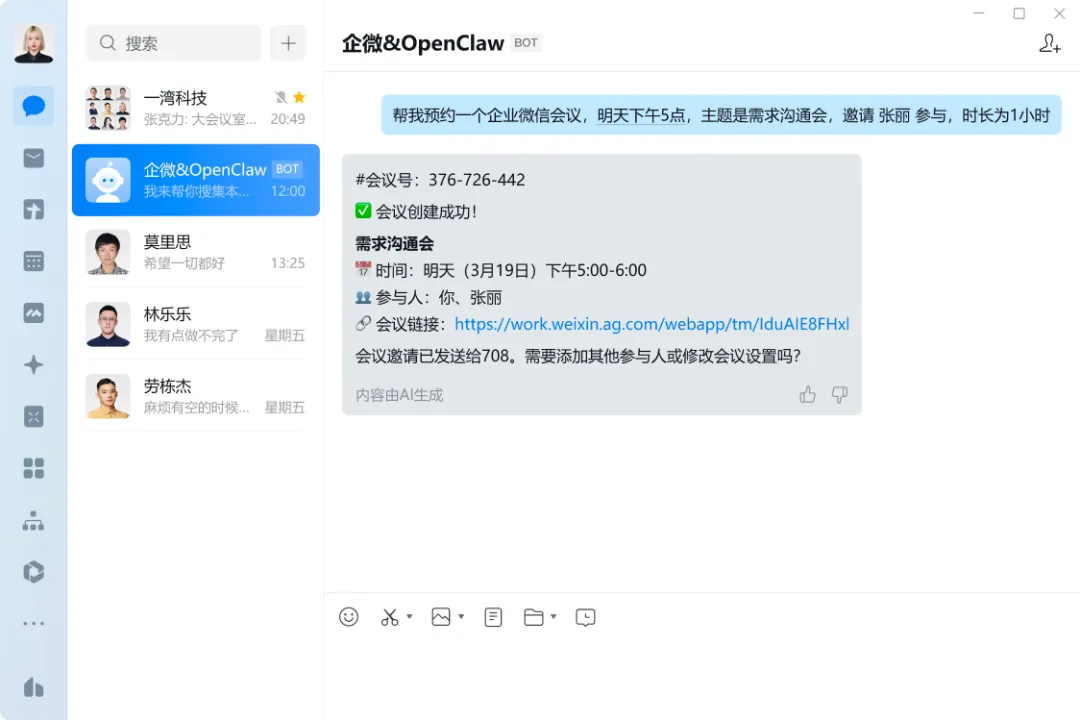
Task: Click the scissors screenshot tool
Action: click(390, 617)
